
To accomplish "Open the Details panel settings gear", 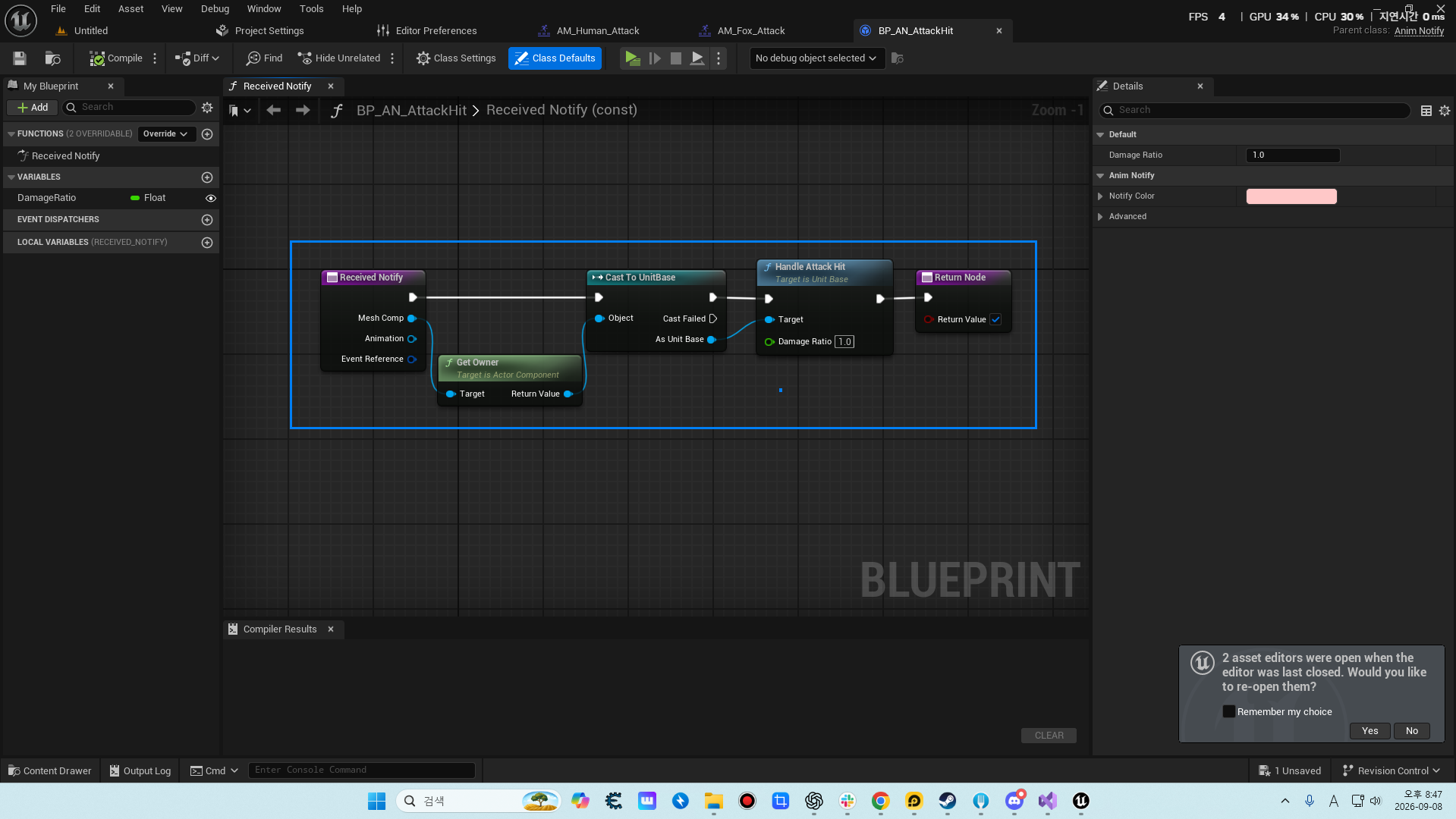I will (1445, 111).
